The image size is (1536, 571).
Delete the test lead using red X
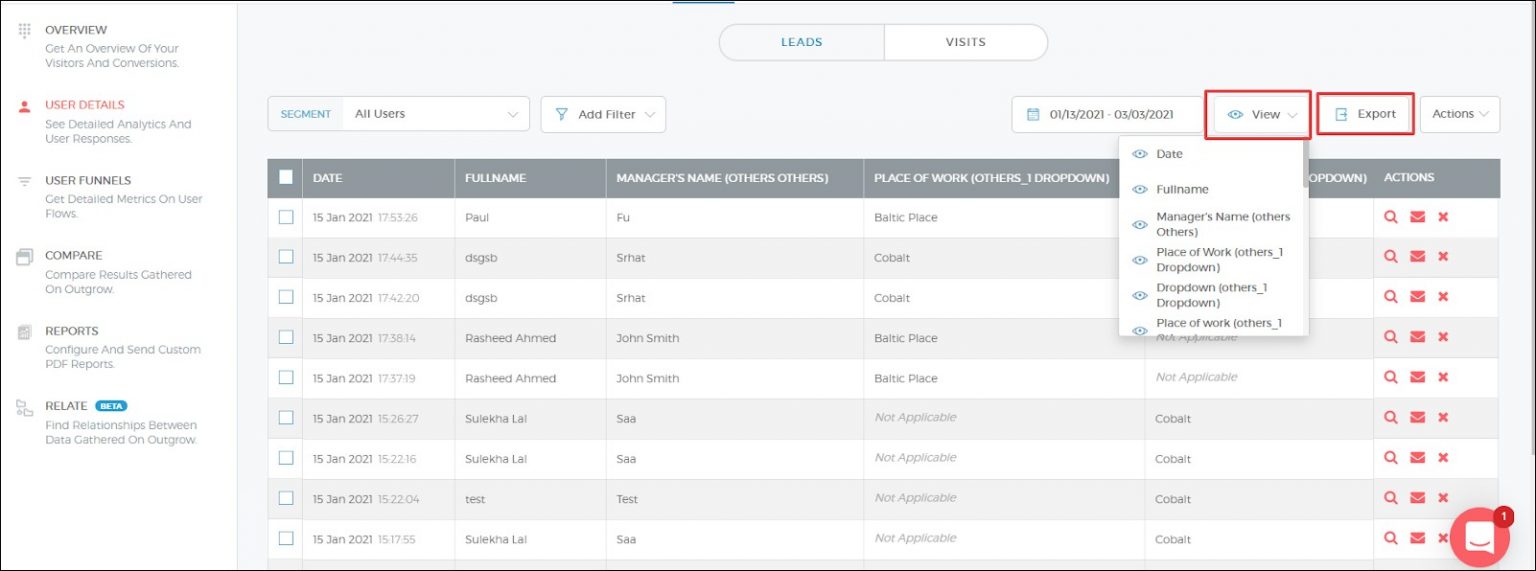pos(1443,498)
